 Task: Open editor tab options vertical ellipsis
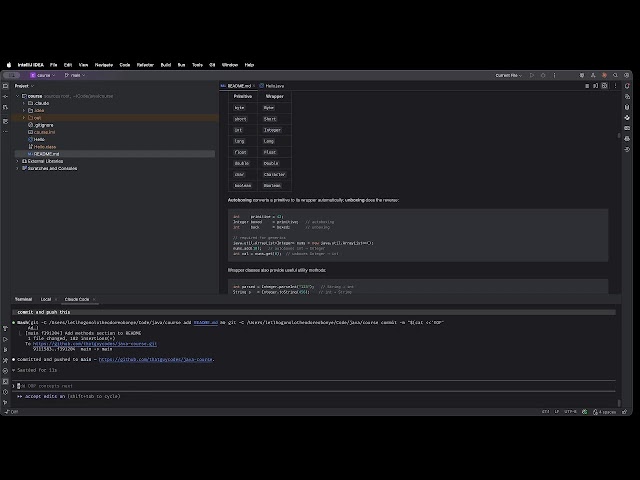[616, 86]
